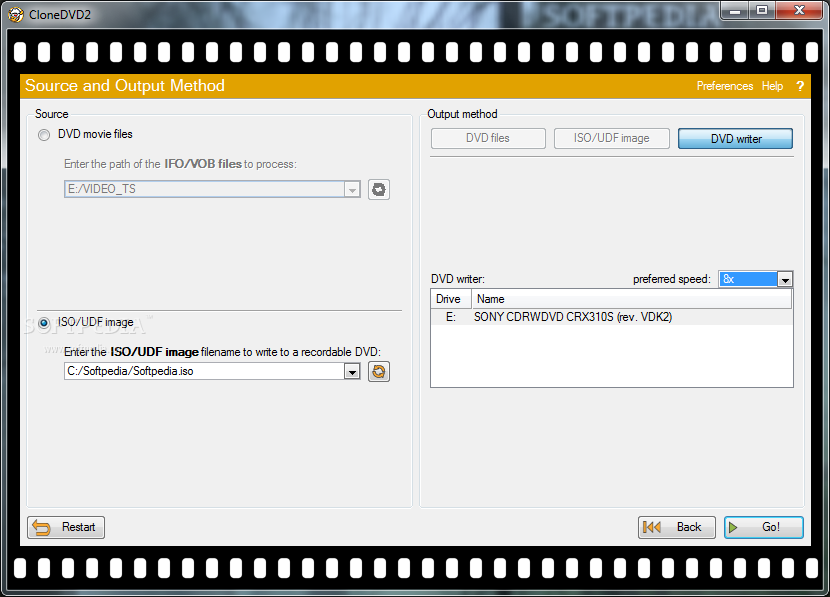The image size is (830, 597).
Task: Go Back to the previous step
Action: pyautogui.click(x=676, y=527)
